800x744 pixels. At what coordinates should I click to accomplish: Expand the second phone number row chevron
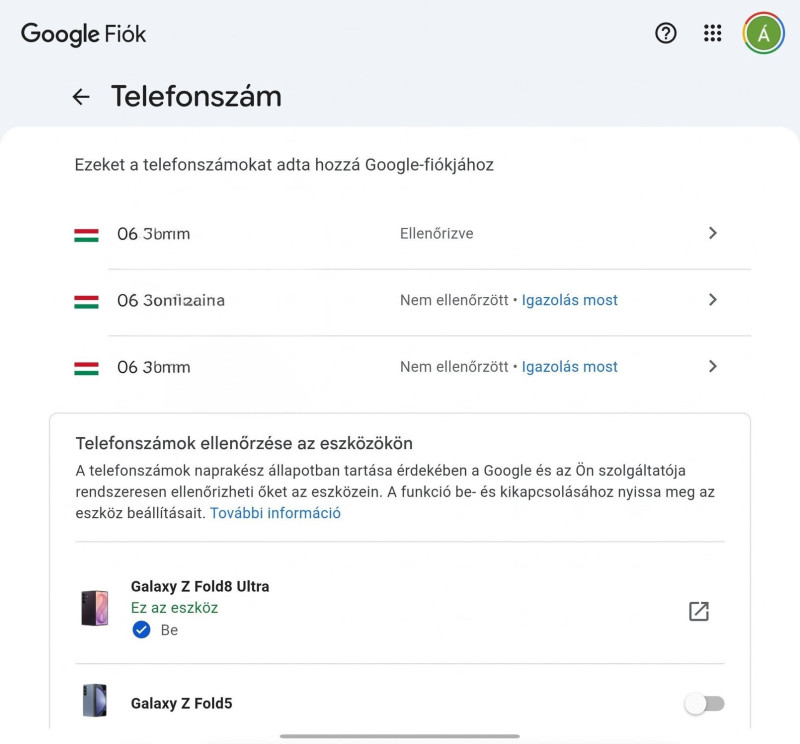[713, 300]
